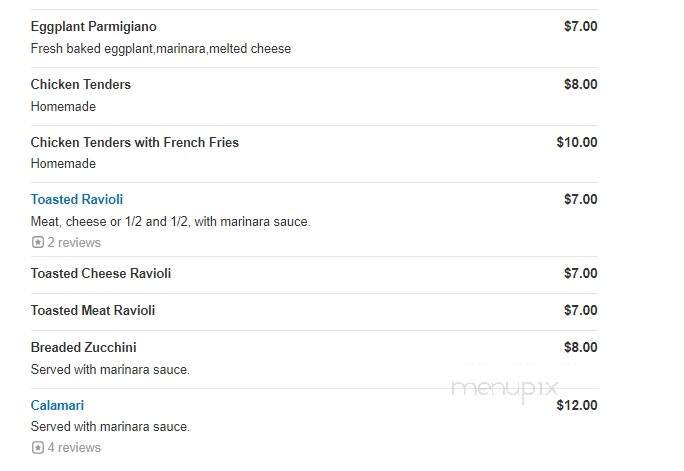The image size is (684, 471).
Task: View the 2 reviews for Toasted Ravioli
Action: [74, 243]
